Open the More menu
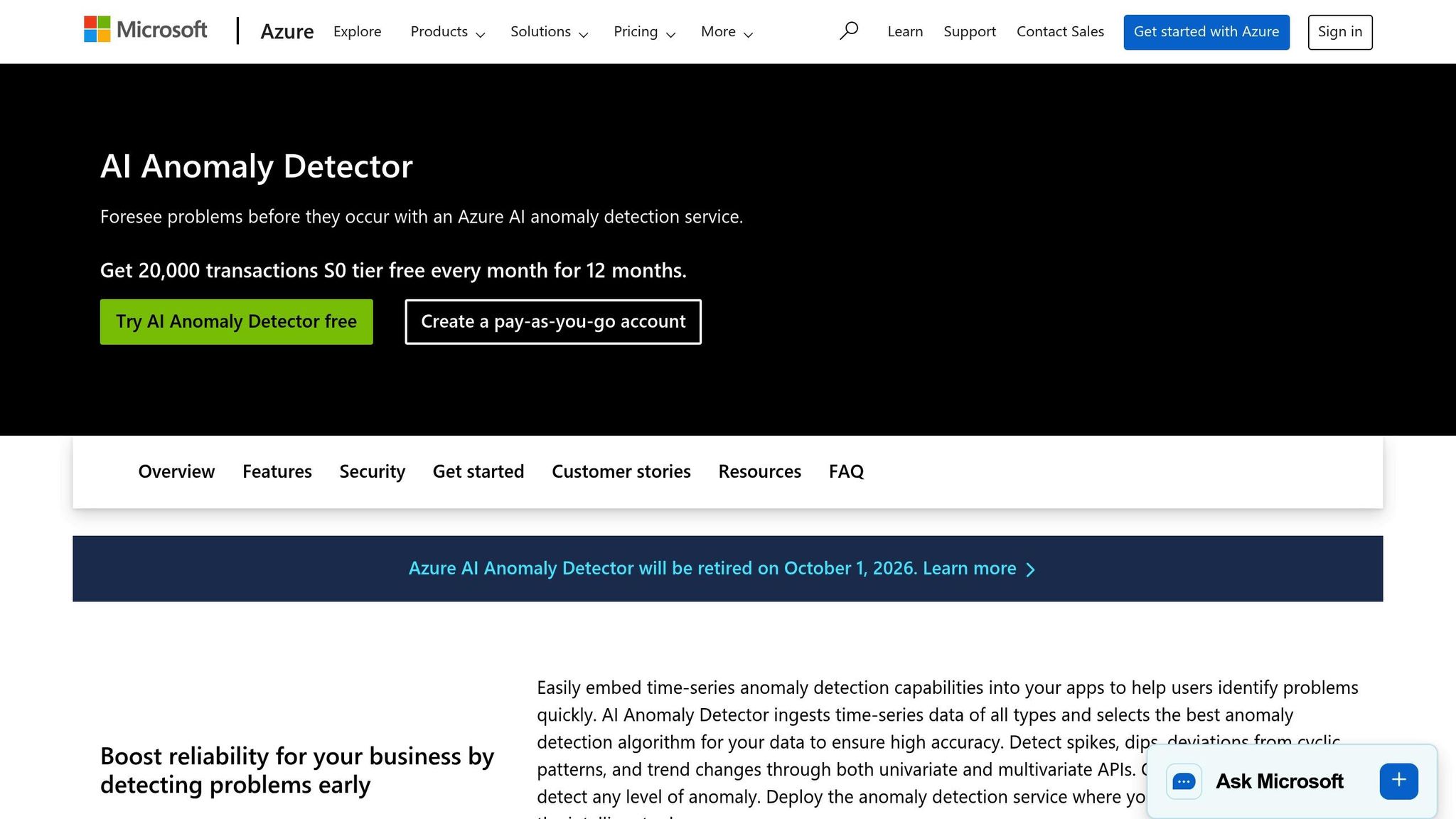 pyautogui.click(x=726, y=32)
